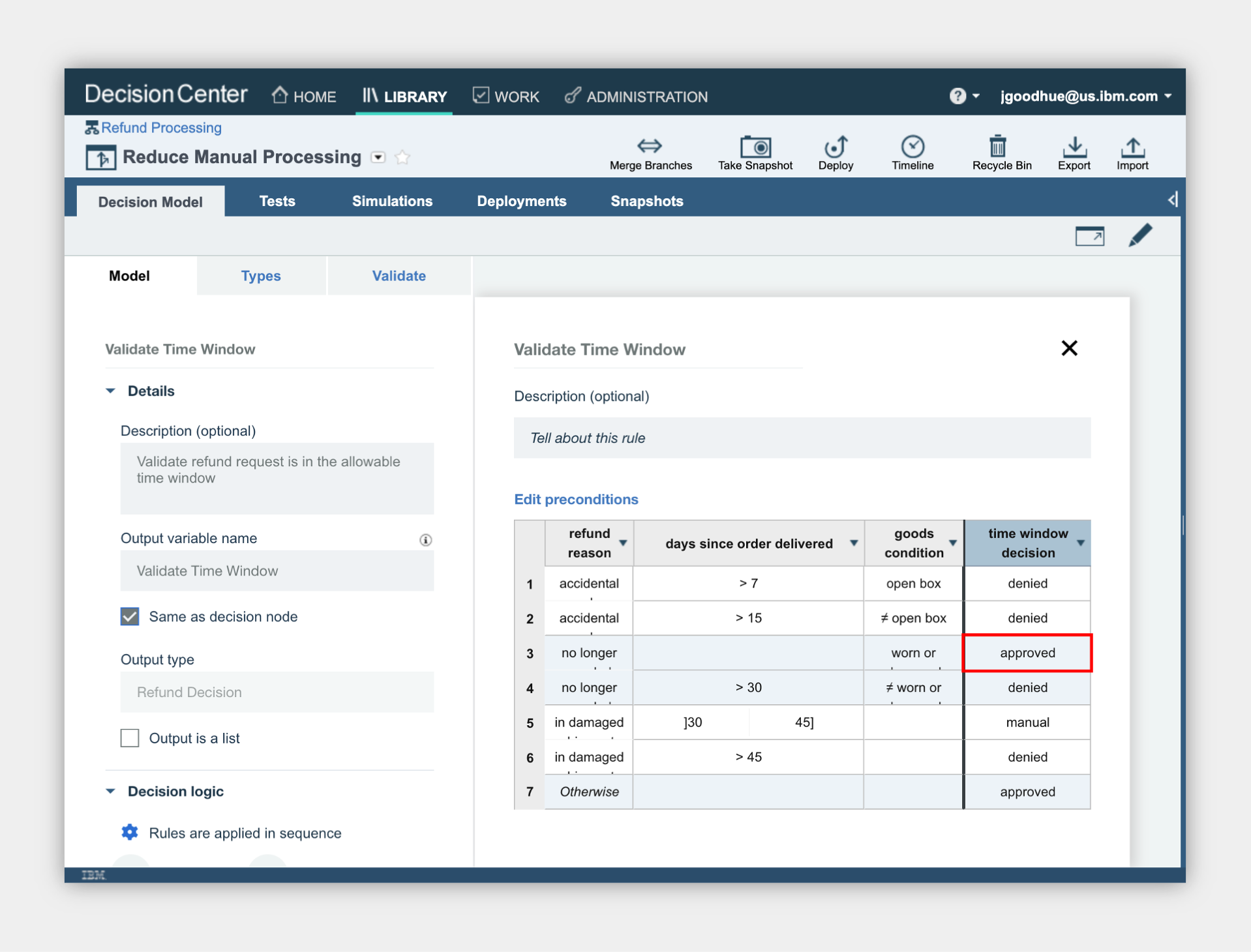1251x952 pixels.
Task: Click the gear icon for rule sequencing
Action: click(x=130, y=832)
